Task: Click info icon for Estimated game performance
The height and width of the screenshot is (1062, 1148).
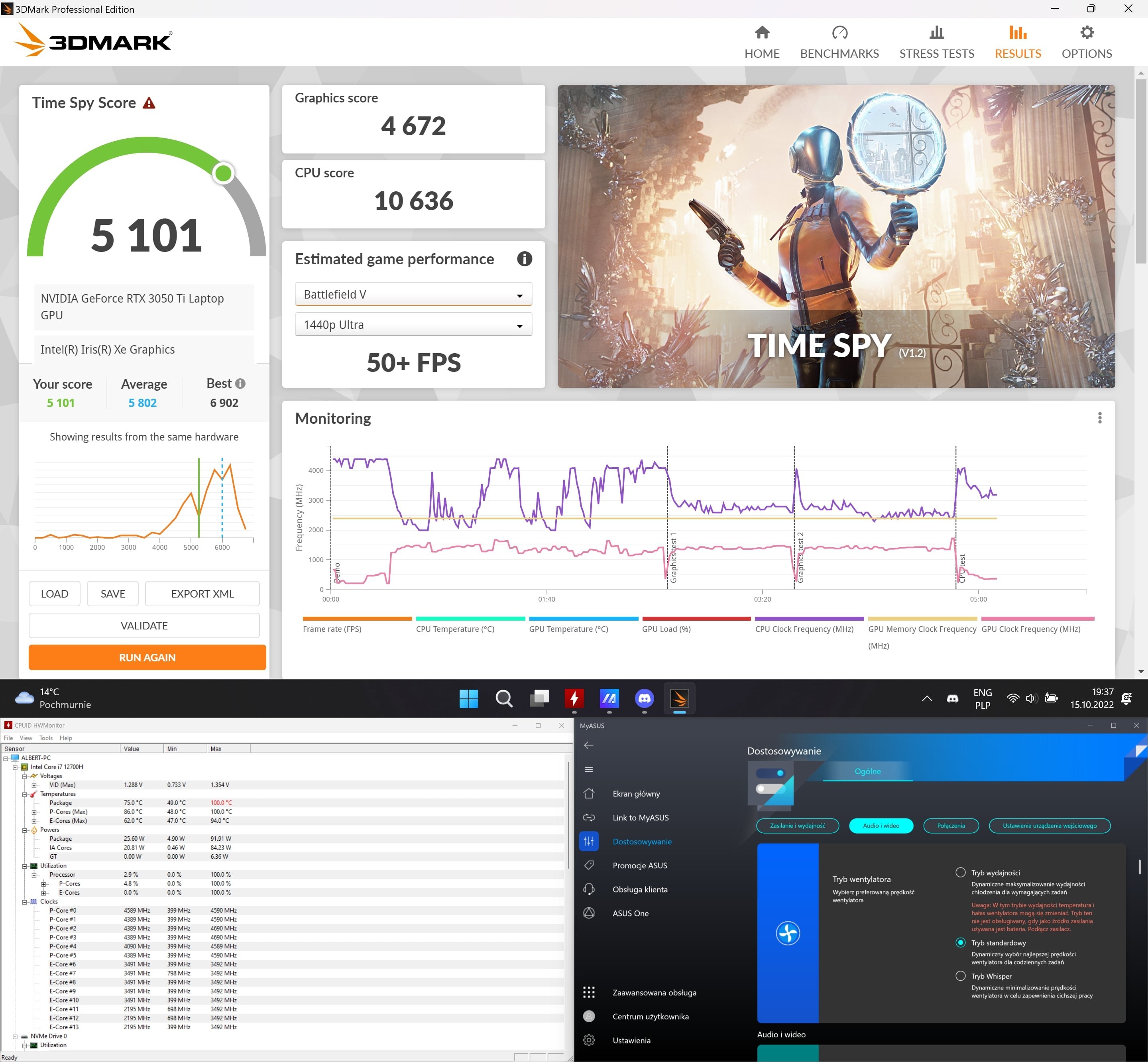Action: pos(524,259)
